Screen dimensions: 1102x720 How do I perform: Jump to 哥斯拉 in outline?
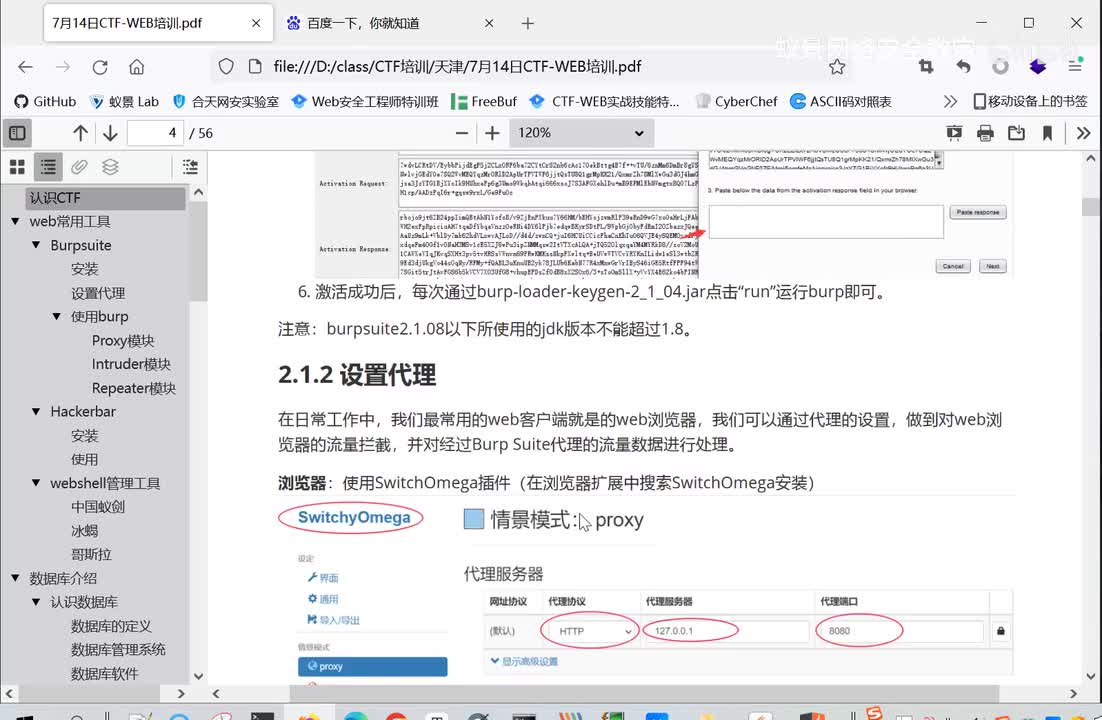tap(91, 554)
